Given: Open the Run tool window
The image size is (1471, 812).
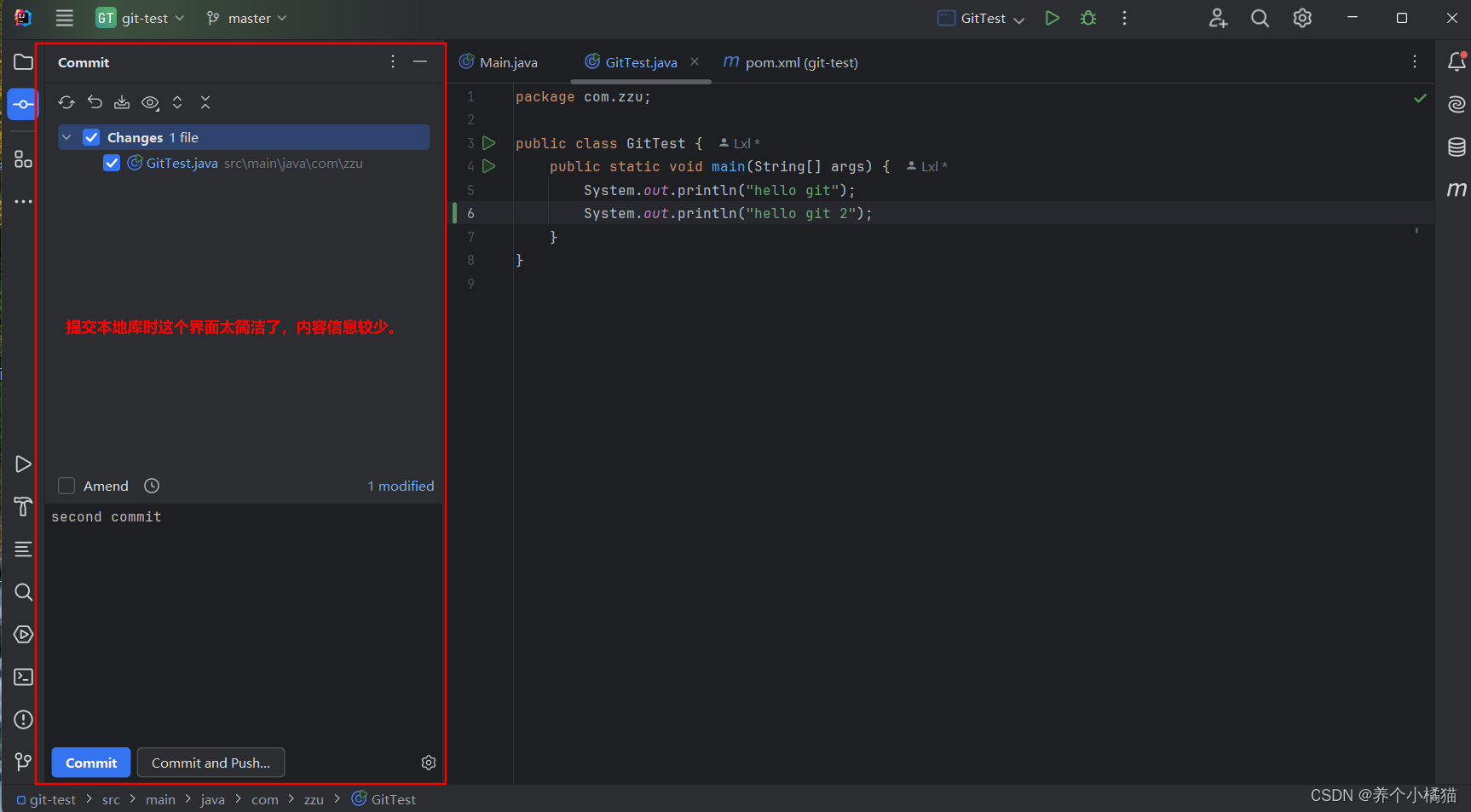Looking at the screenshot, I should point(23,464).
